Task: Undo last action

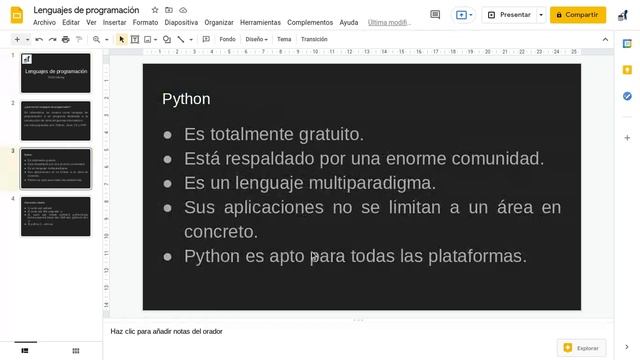Action: point(39,39)
